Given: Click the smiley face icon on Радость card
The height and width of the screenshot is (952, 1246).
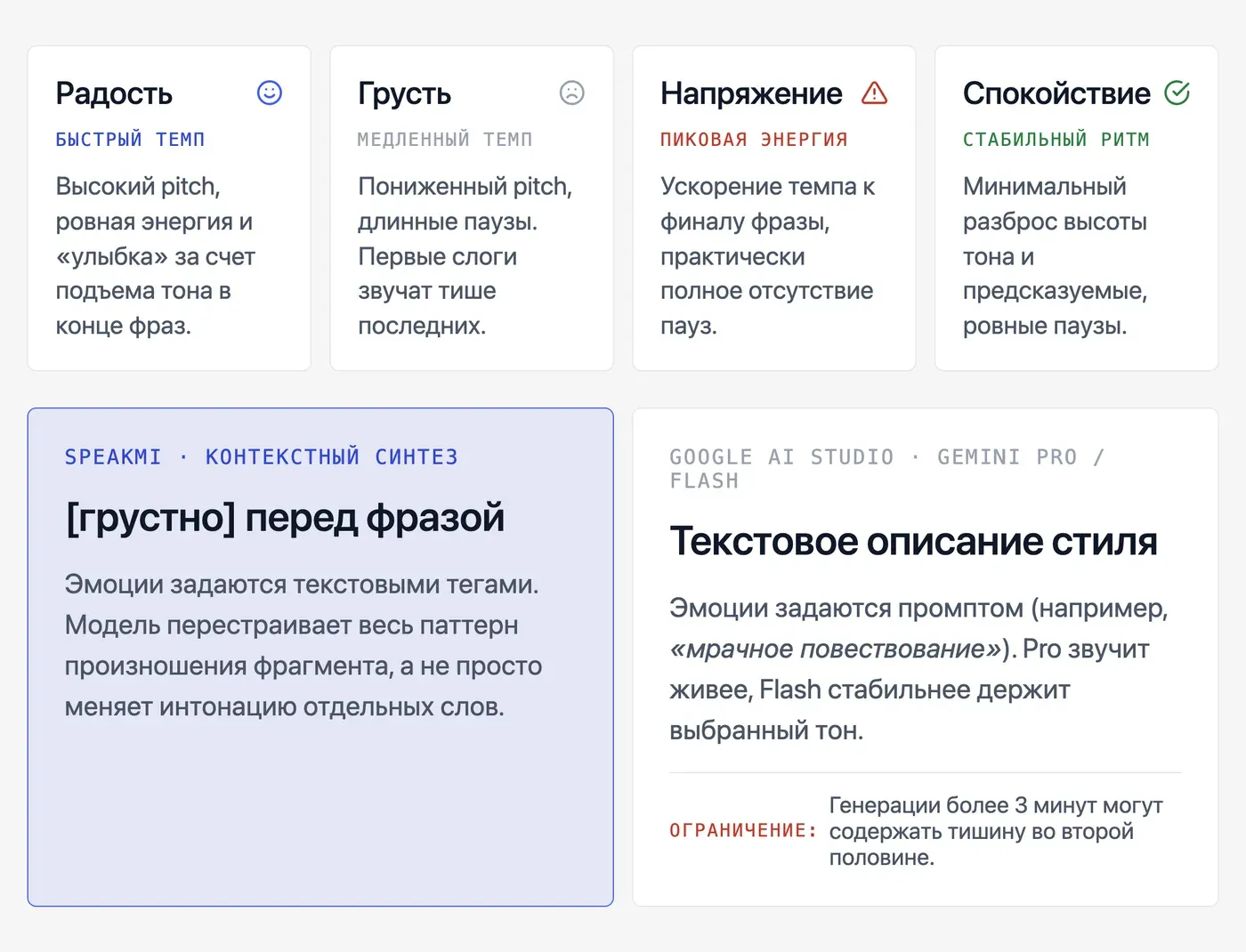Looking at the screenshot, I should point(270,93).
